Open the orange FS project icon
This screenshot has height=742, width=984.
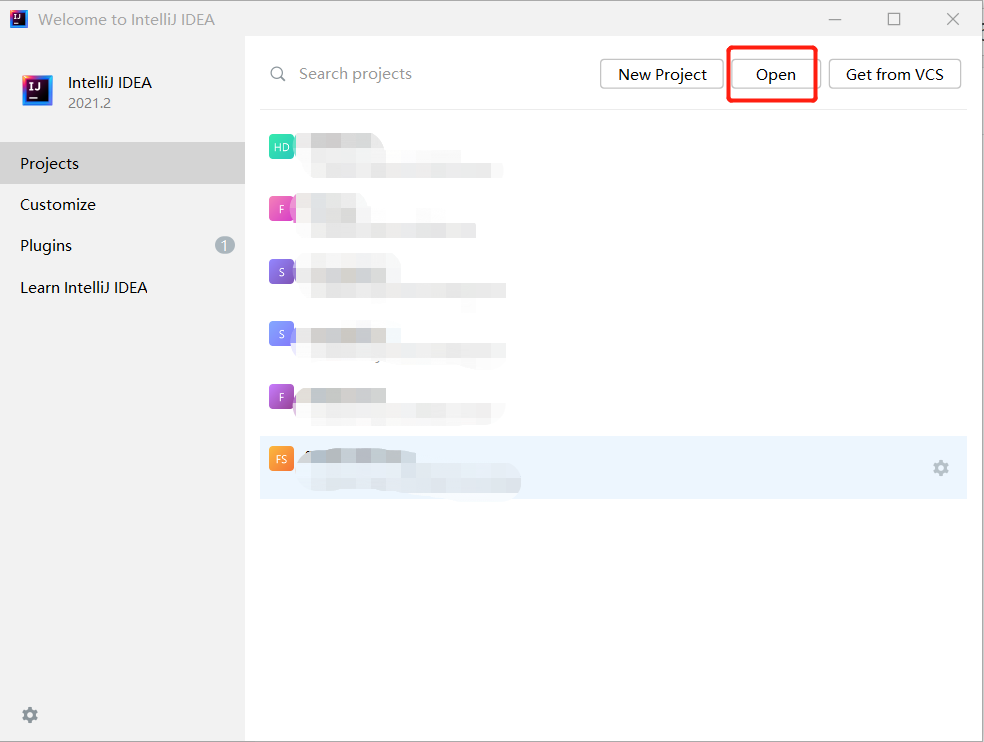point(281,458)
